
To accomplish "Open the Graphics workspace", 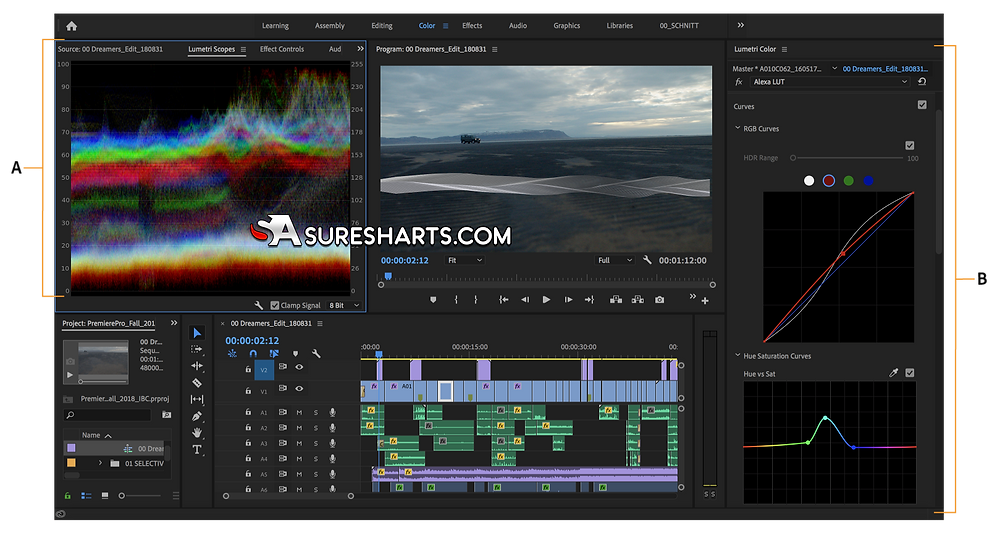I will click(x=566, y=26).
